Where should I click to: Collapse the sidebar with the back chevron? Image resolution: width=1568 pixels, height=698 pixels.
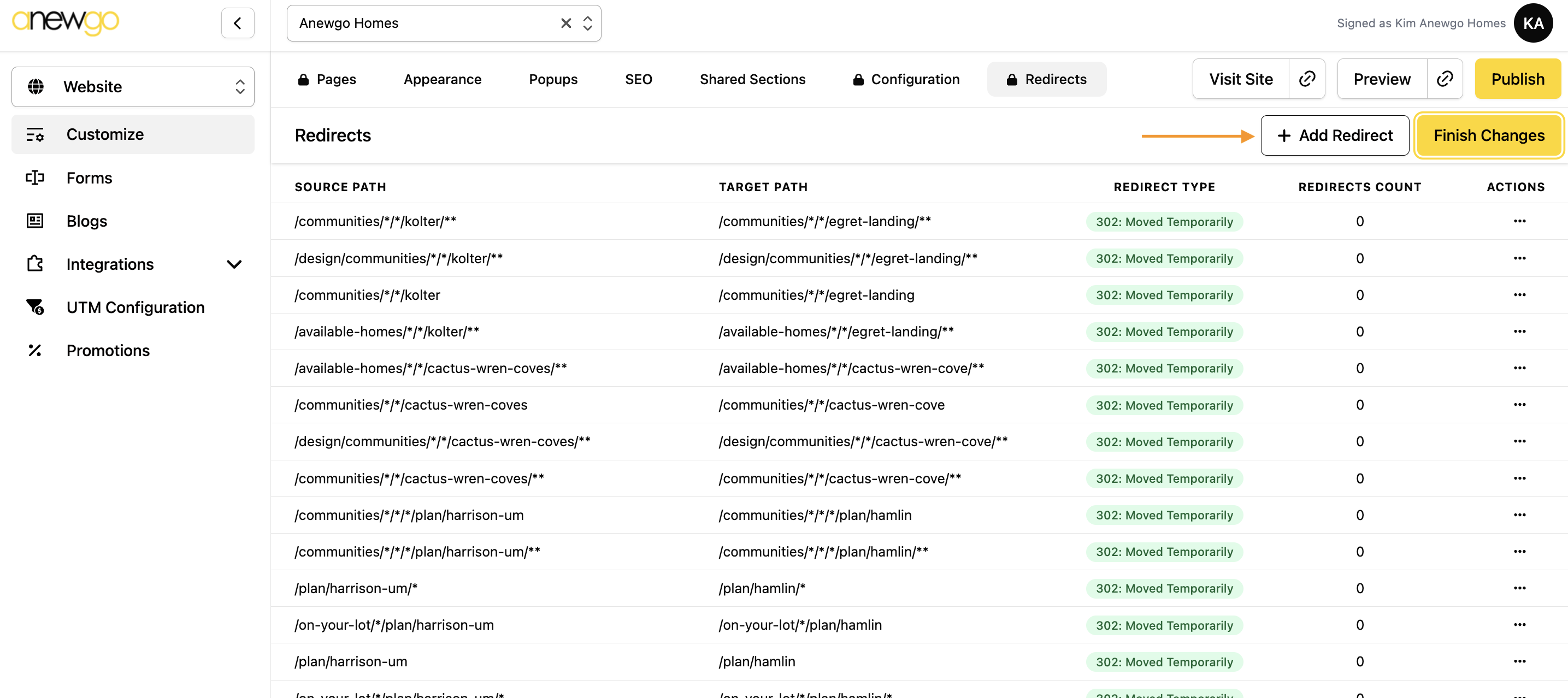click(x=238, y=23)
